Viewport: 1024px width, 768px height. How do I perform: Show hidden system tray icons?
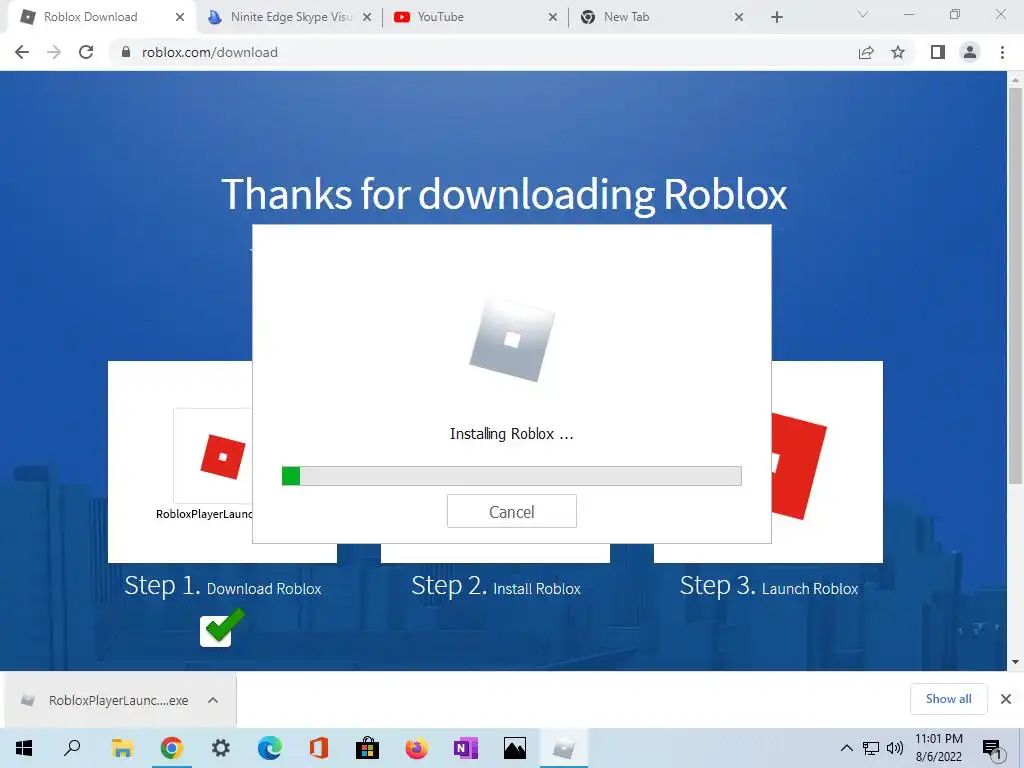[846, 748]
